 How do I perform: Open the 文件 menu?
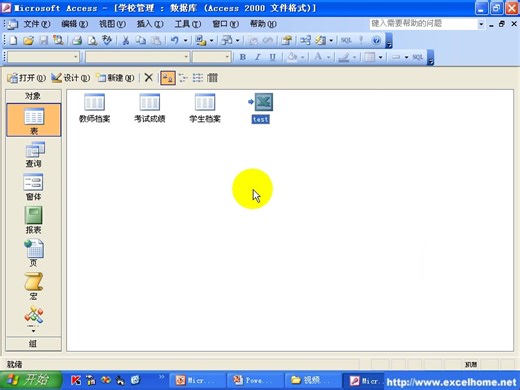point(37,24)
